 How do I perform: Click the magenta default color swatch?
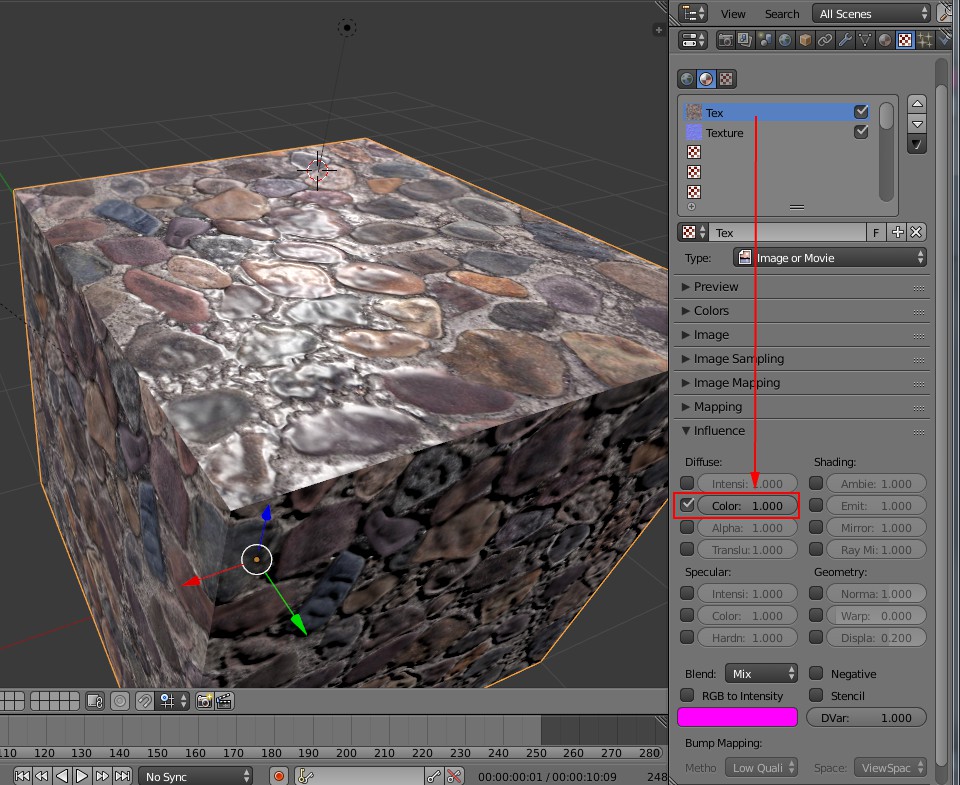[737, 717]
